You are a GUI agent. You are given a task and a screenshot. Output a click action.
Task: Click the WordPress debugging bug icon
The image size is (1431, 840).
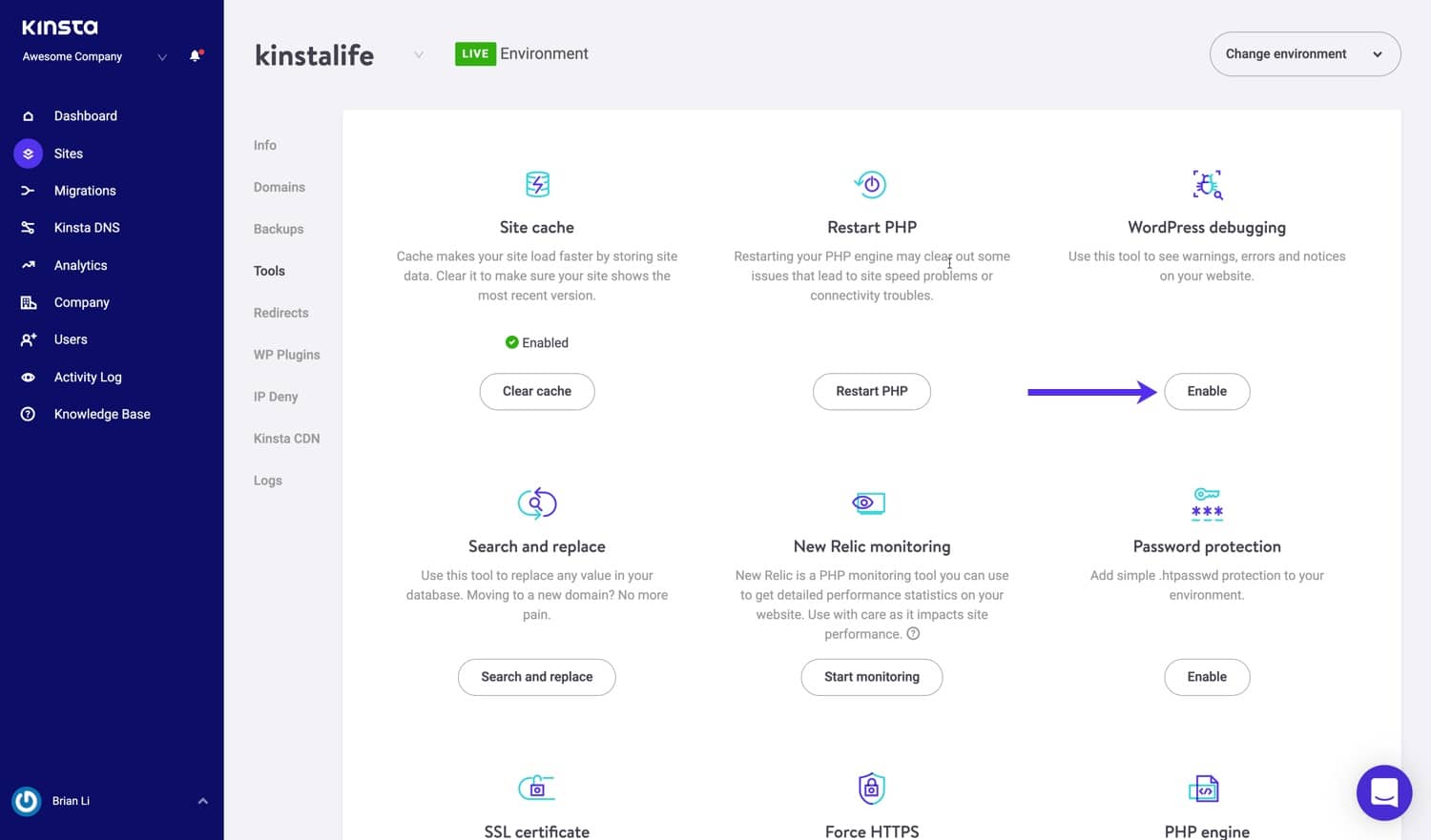[1207, 184]
